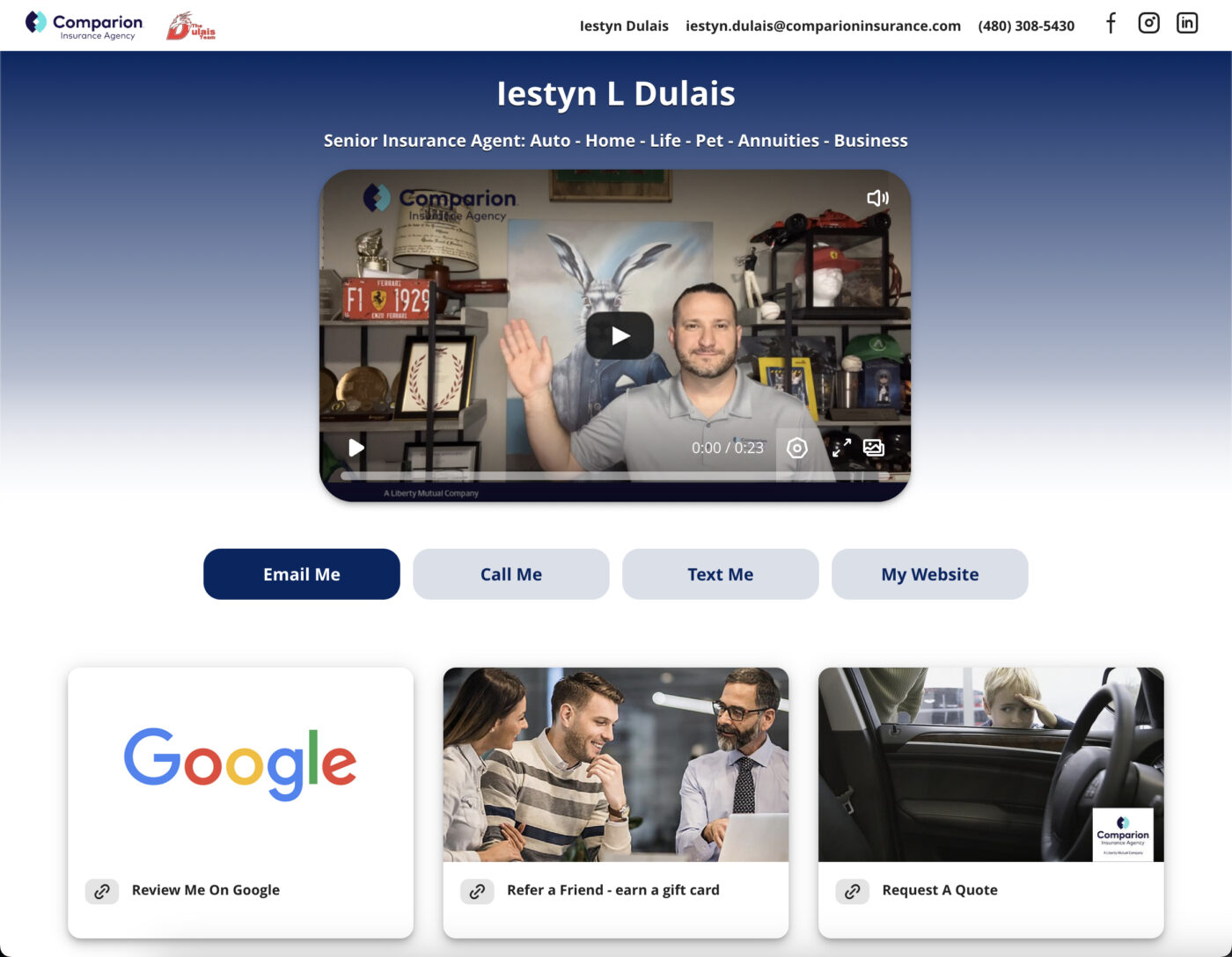Click the email address iestyn.dulais@comparioninsurance.com
The width and height of the screenshot is (1232, 957).
point(822,26)
